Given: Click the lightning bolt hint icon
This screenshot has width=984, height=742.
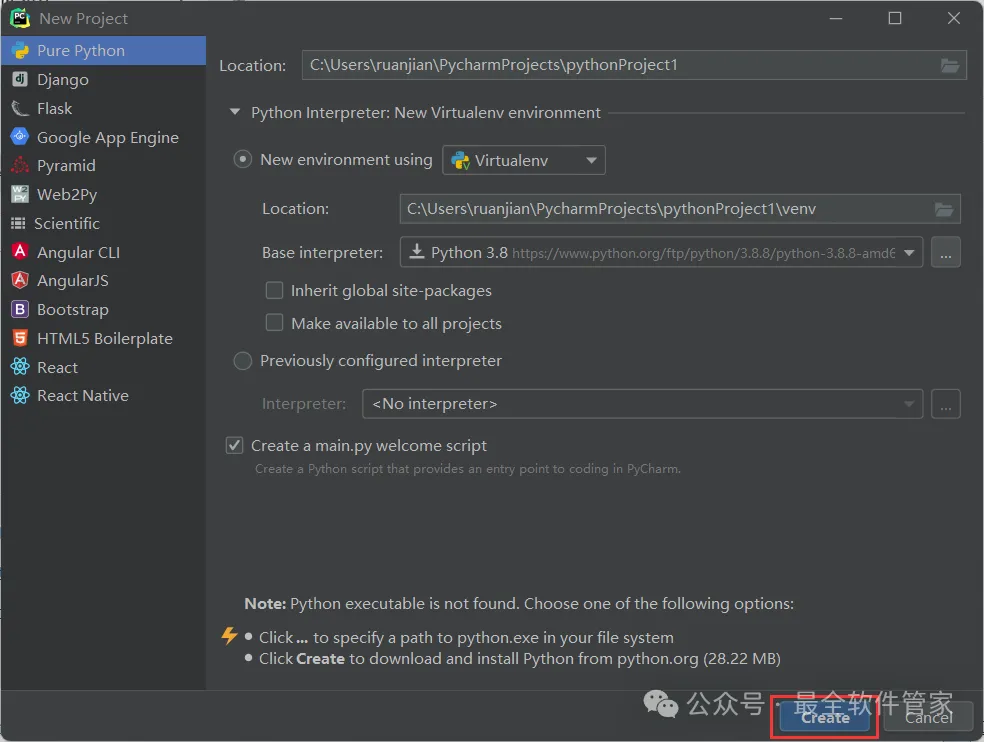Looking at the screenshot, I should pos(230,635).
